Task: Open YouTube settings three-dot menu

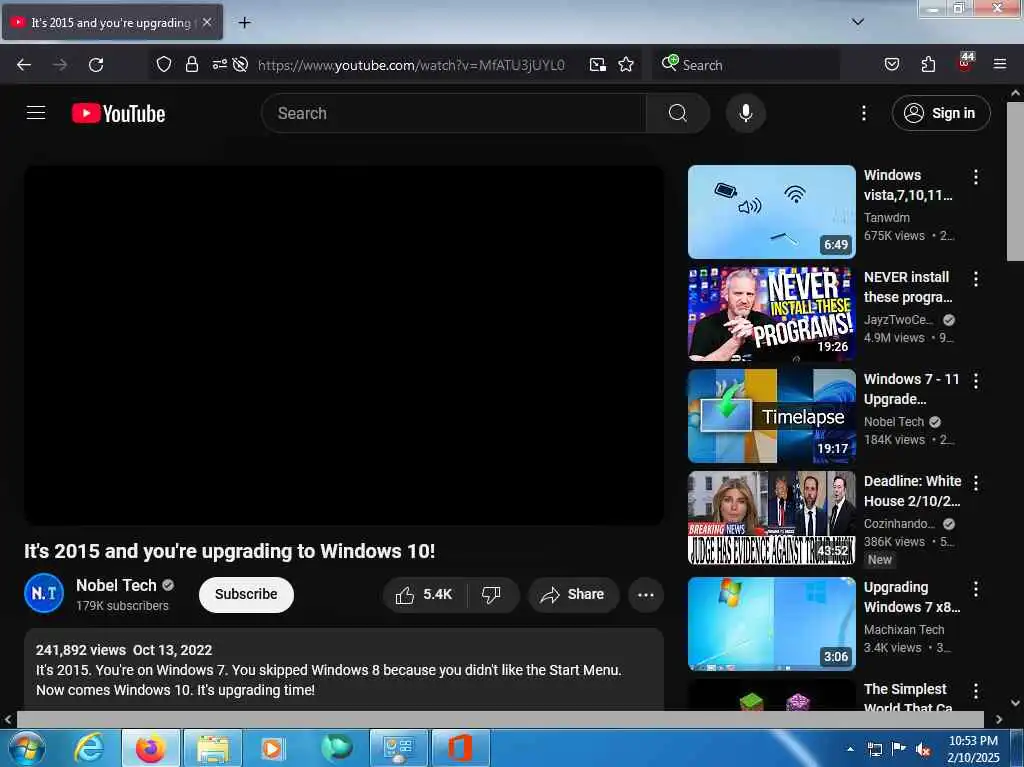Action: click(863, 113)
